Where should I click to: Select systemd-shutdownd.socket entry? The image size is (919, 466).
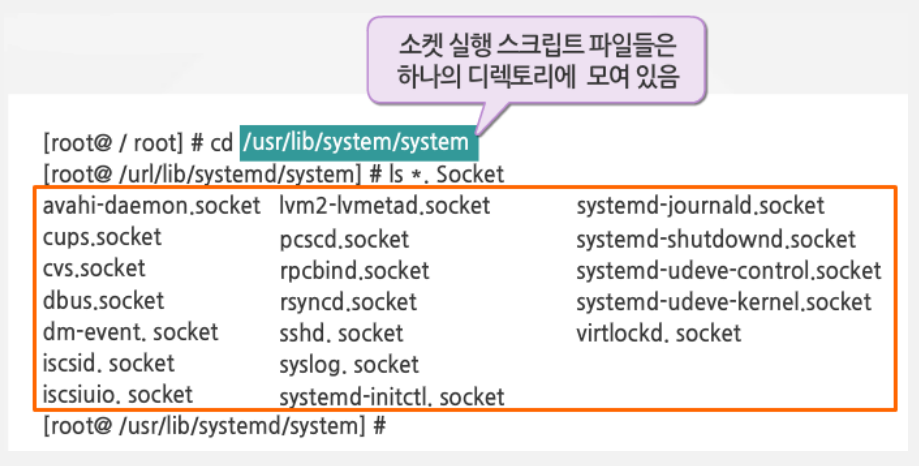tap(716, 239)
